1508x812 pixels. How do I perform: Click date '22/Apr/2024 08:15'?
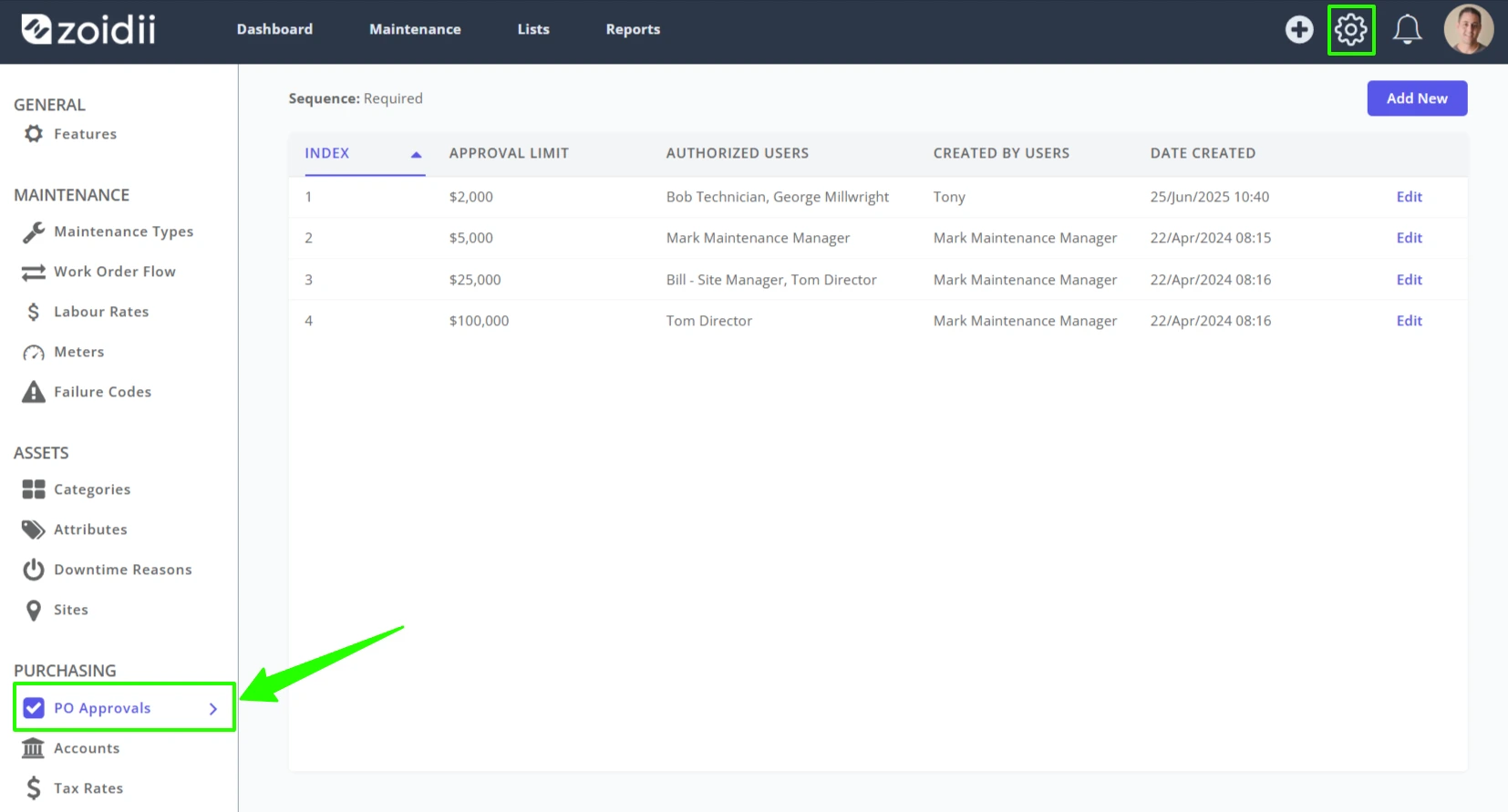(1211, 238)
